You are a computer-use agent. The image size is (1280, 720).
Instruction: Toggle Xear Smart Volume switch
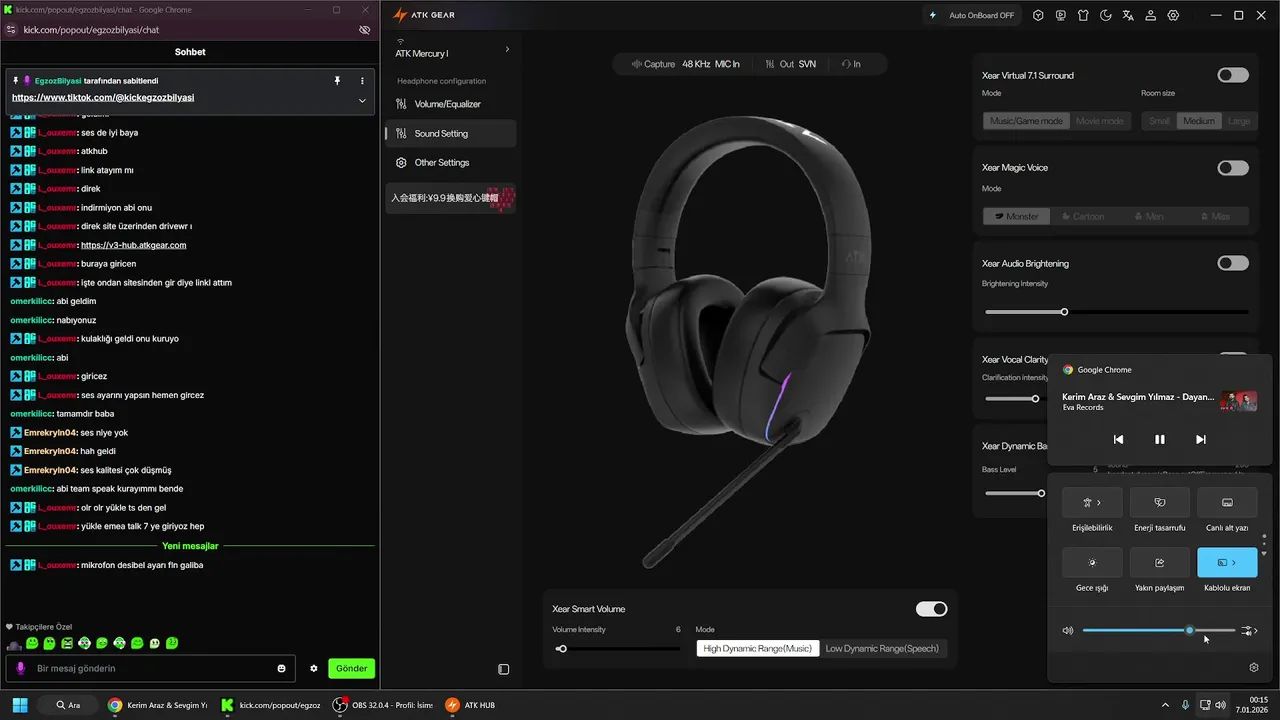[931, 609]
